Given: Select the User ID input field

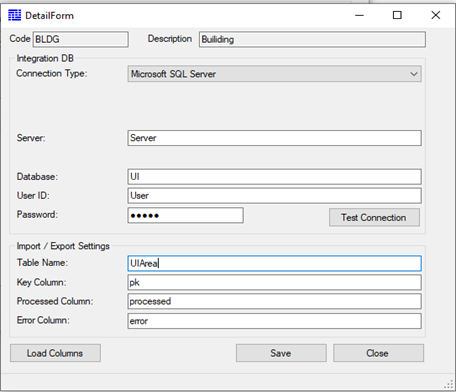Looking at the screenshot, I should coord(274,196).
